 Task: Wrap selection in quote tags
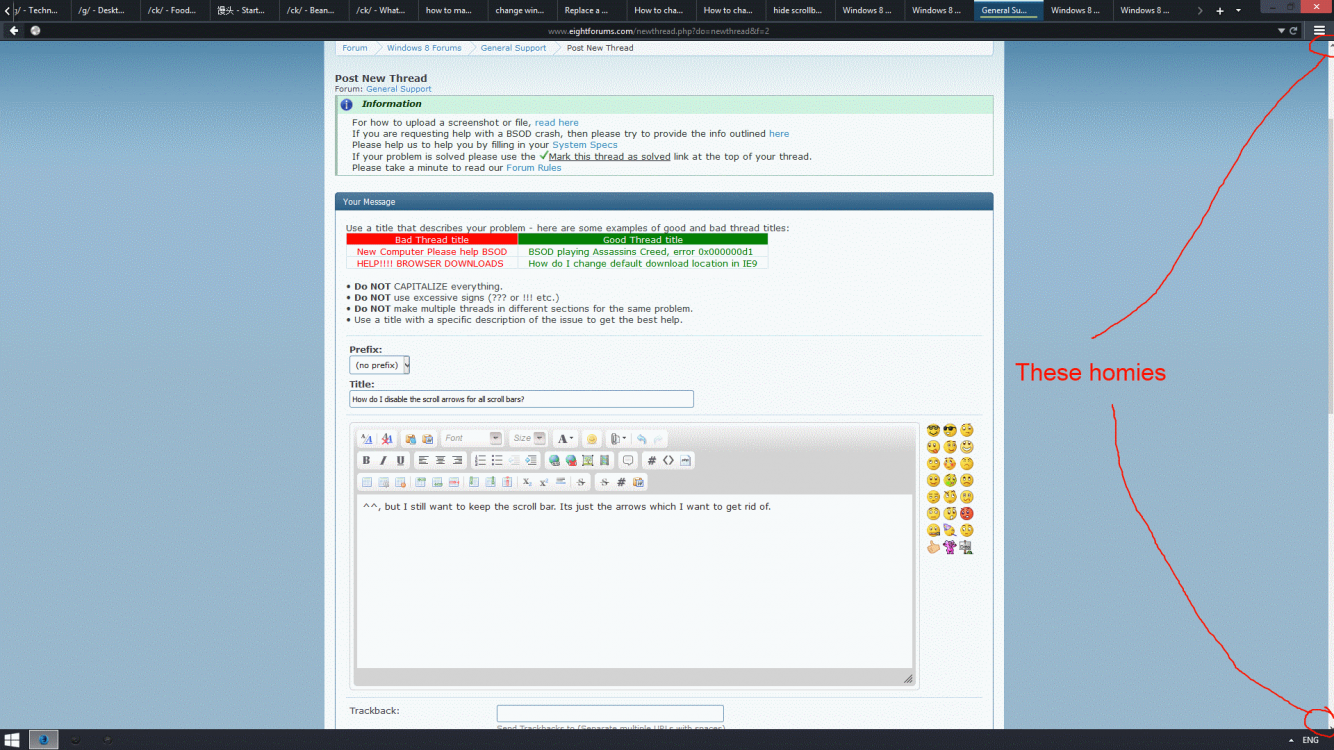(628, 460)
